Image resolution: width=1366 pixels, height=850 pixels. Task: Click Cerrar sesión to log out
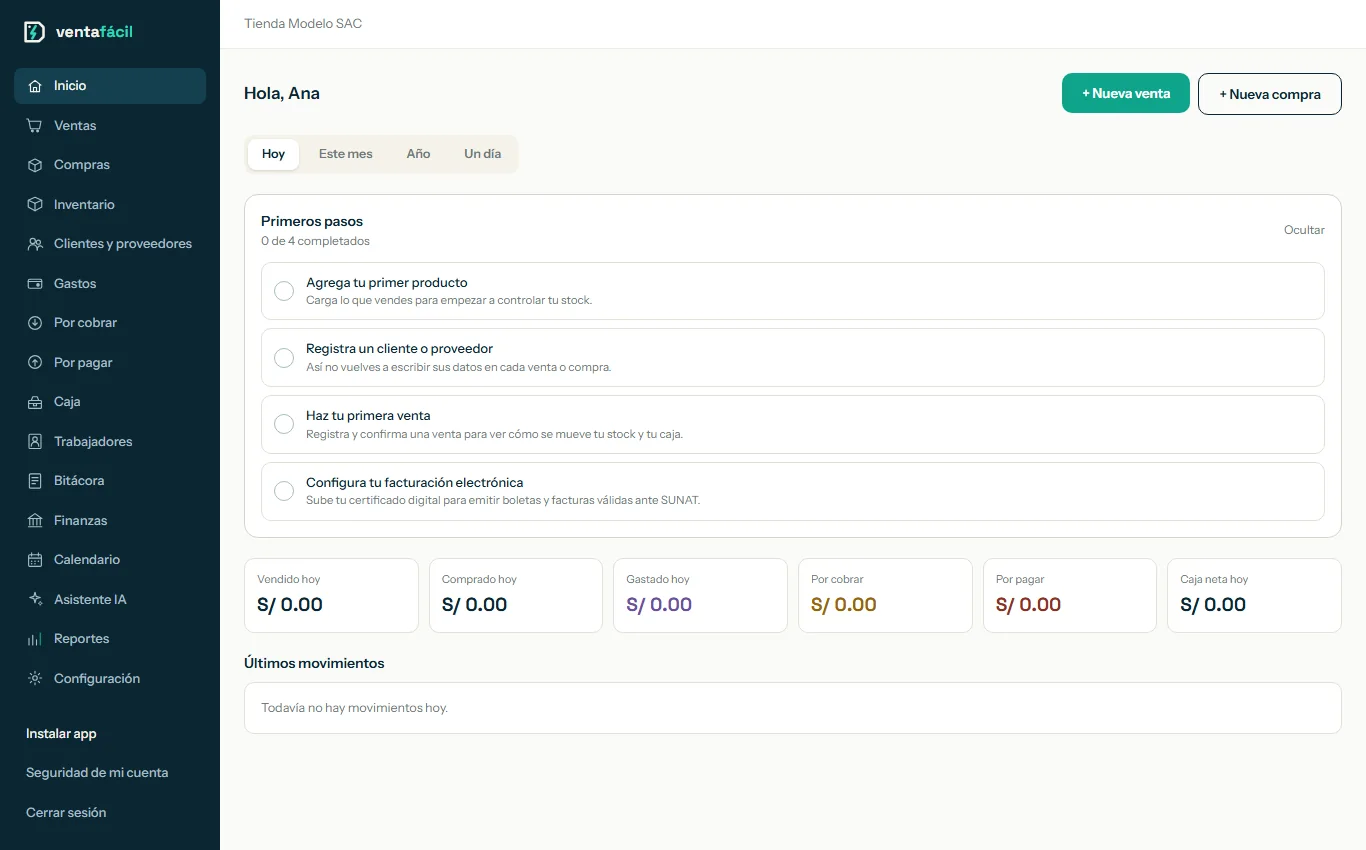click(x=66, y=813)
